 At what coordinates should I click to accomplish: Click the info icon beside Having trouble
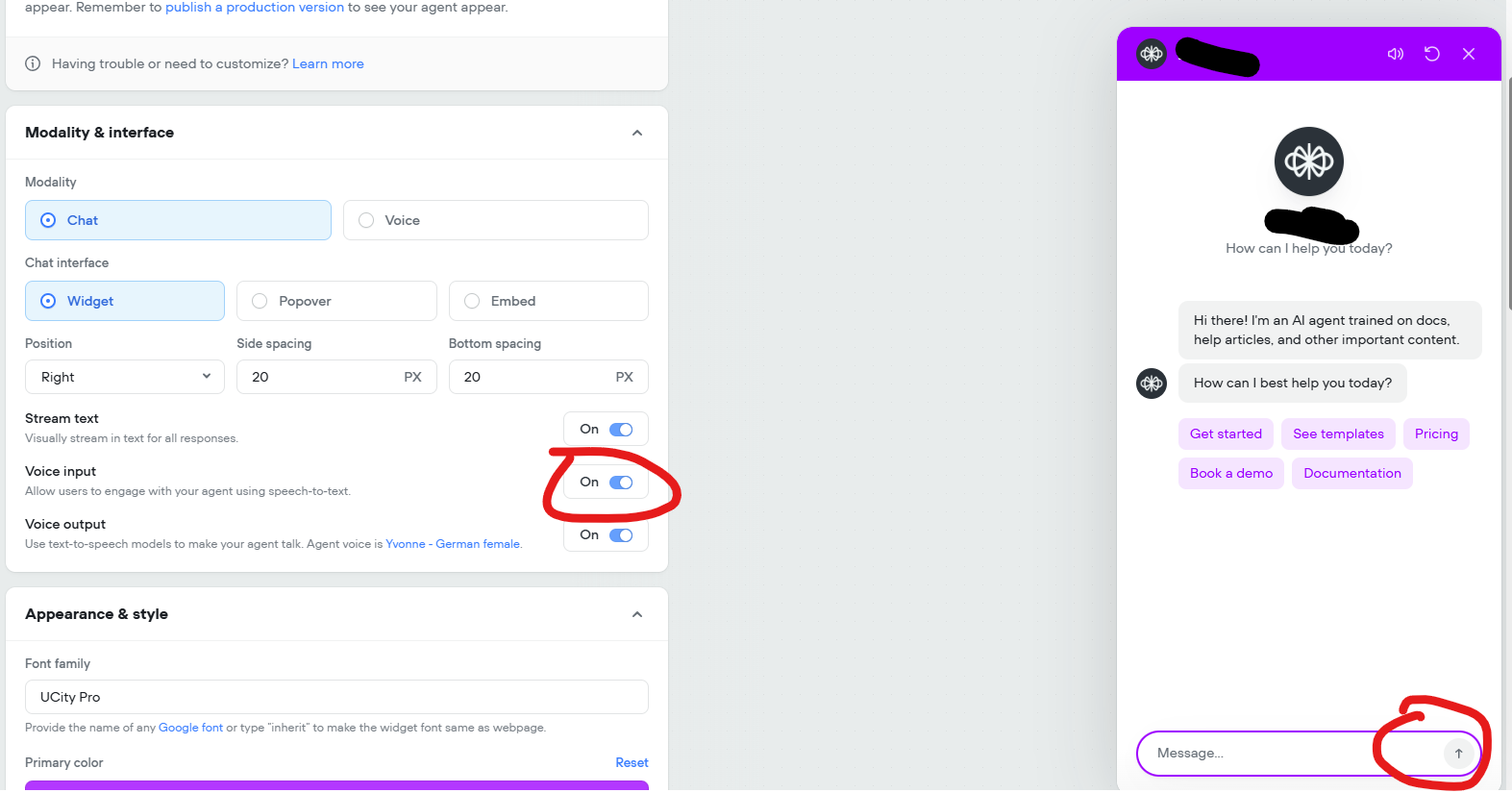pos(33,63)
